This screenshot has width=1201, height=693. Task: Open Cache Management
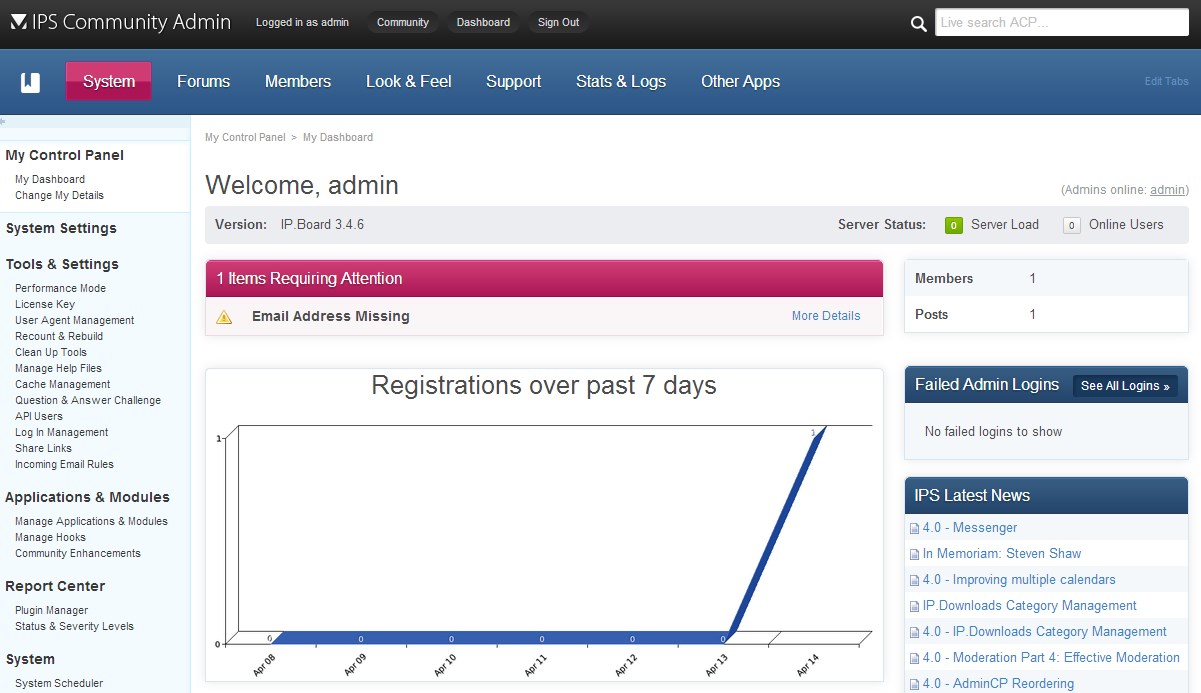coord(63,385)
